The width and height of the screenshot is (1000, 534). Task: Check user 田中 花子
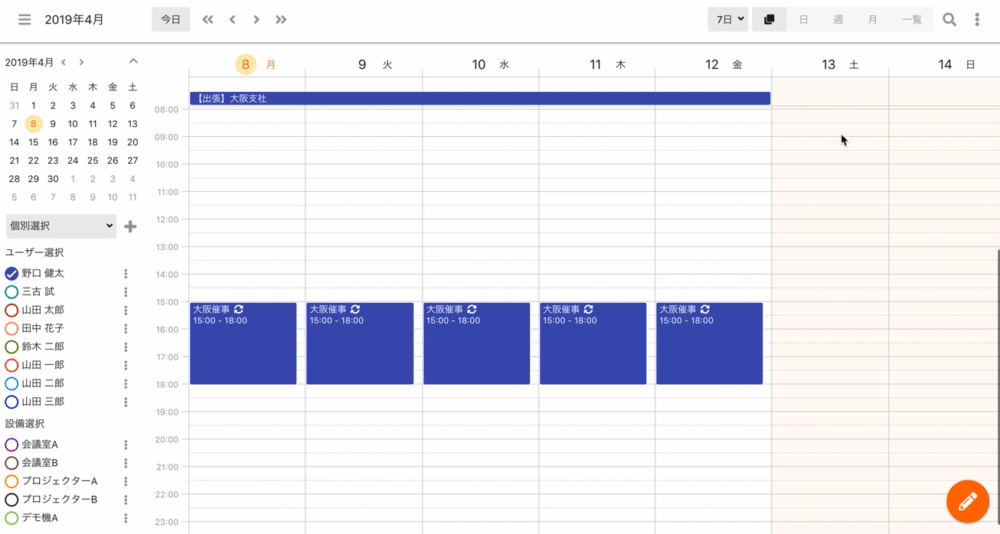(11, 329)
